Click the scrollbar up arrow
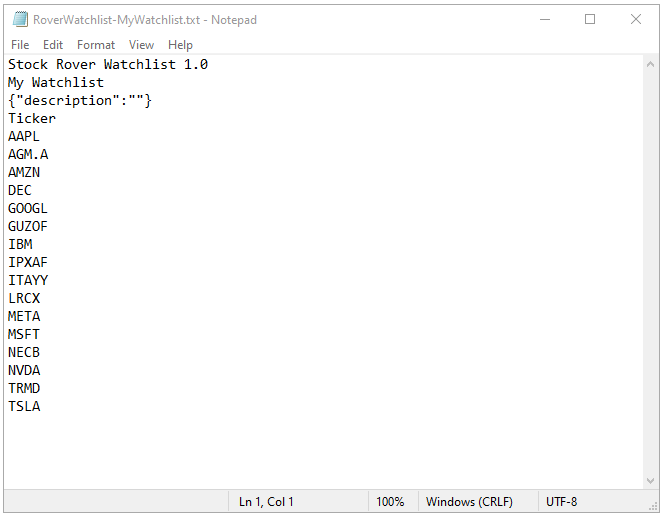Screen dimensions: 664x519 (650, 65)
